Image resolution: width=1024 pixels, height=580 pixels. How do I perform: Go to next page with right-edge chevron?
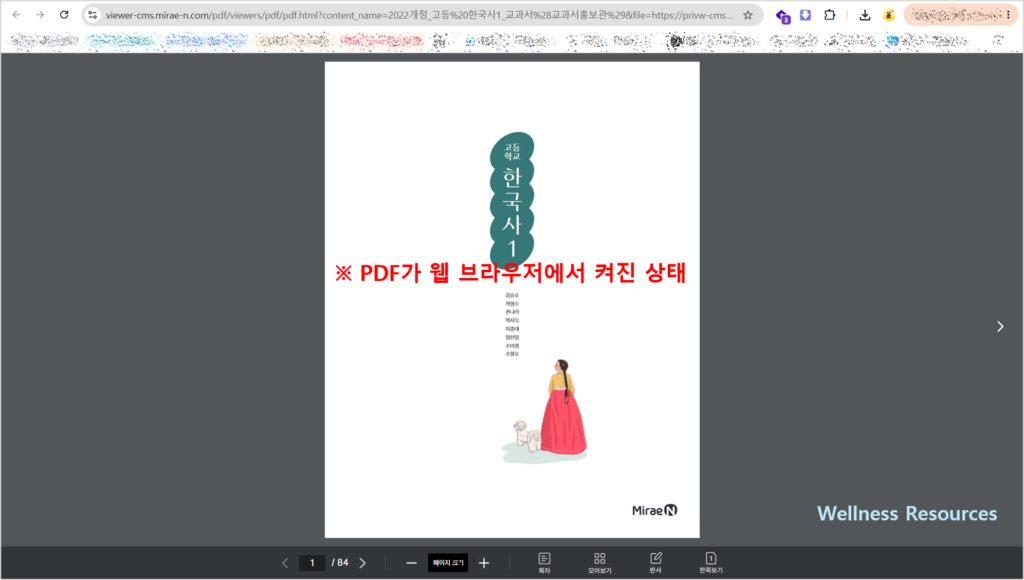[x=1000, y=327]
